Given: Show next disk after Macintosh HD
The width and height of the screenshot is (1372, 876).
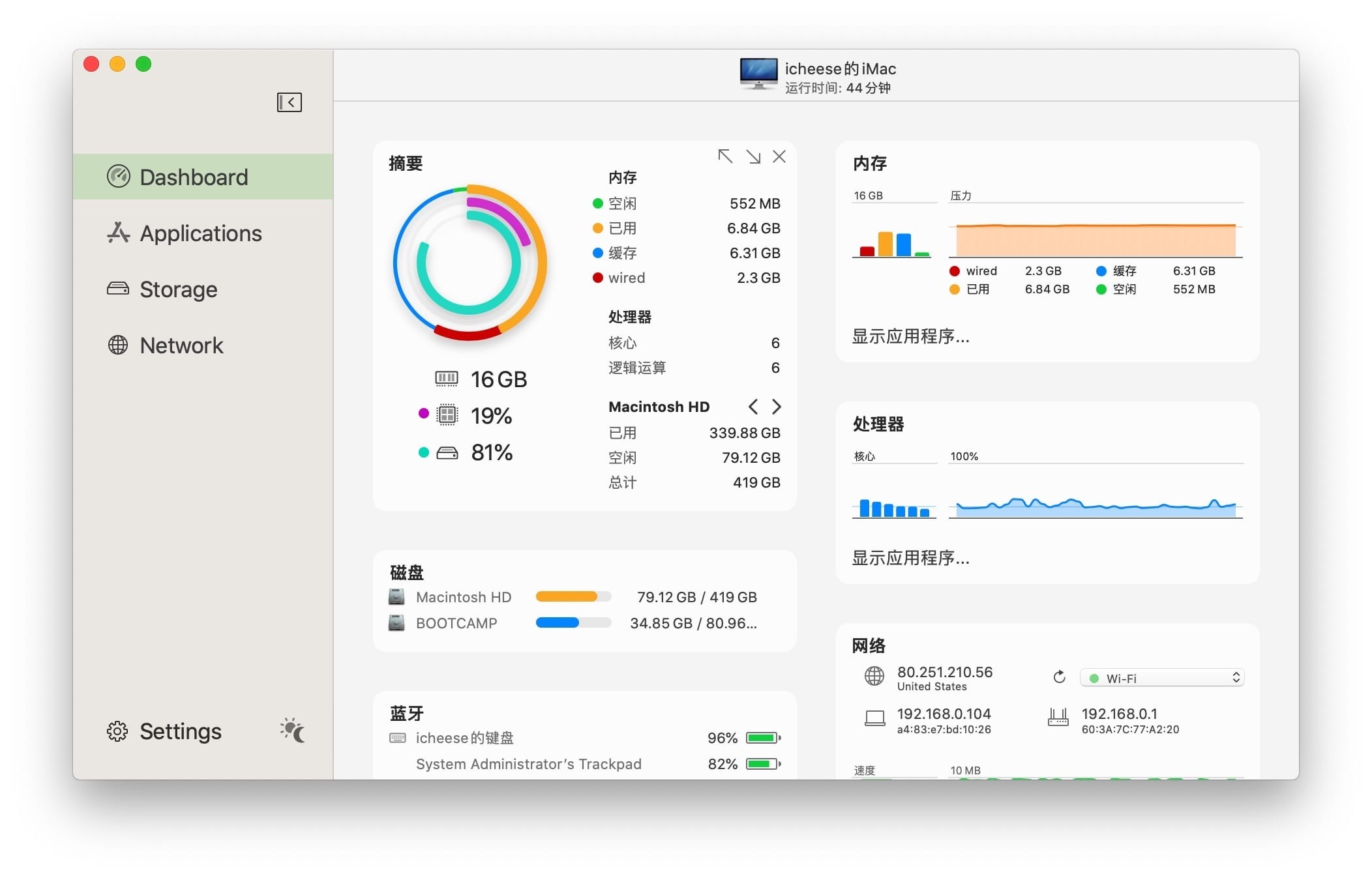Looking at the screenshot, I should tap(777, 407).
